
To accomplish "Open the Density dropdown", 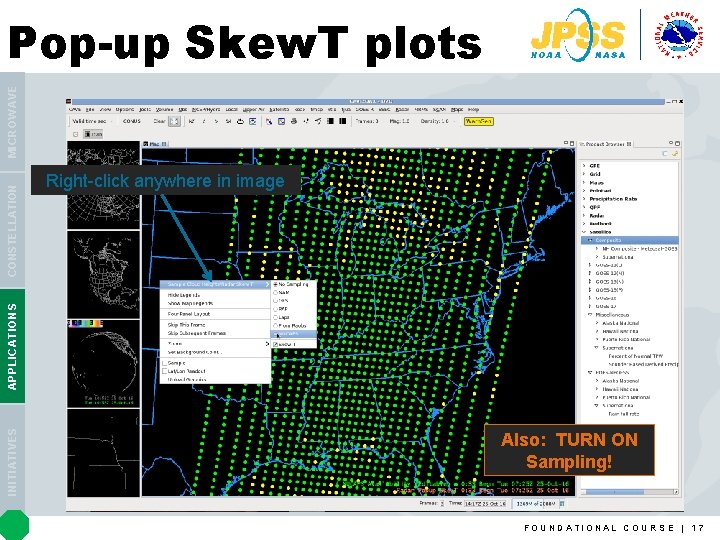I will (437, 121).
